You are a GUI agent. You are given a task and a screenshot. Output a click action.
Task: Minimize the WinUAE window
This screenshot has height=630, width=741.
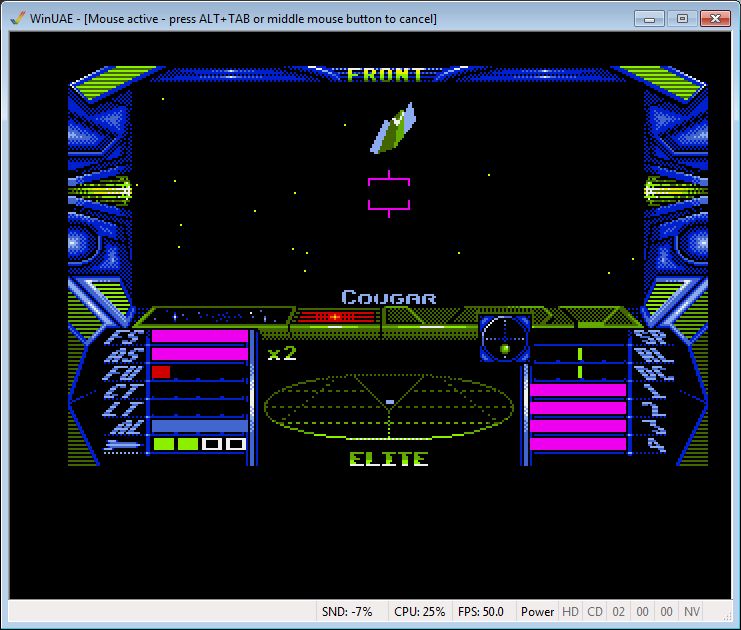(649, 19)
